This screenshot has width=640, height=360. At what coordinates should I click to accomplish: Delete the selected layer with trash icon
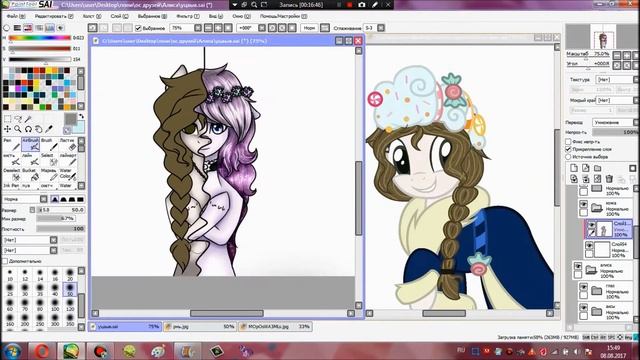(609, 179)
